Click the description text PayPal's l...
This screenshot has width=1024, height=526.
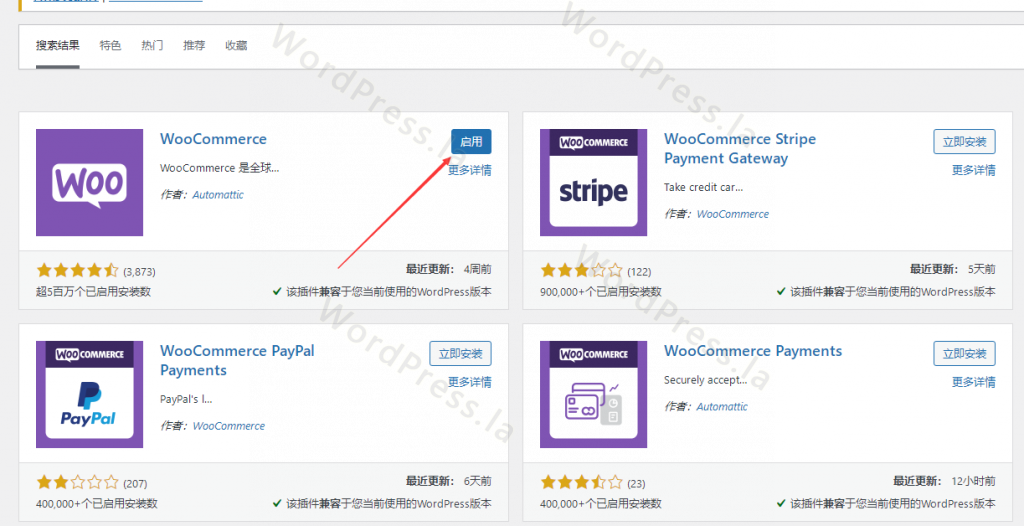coord(186,399)
